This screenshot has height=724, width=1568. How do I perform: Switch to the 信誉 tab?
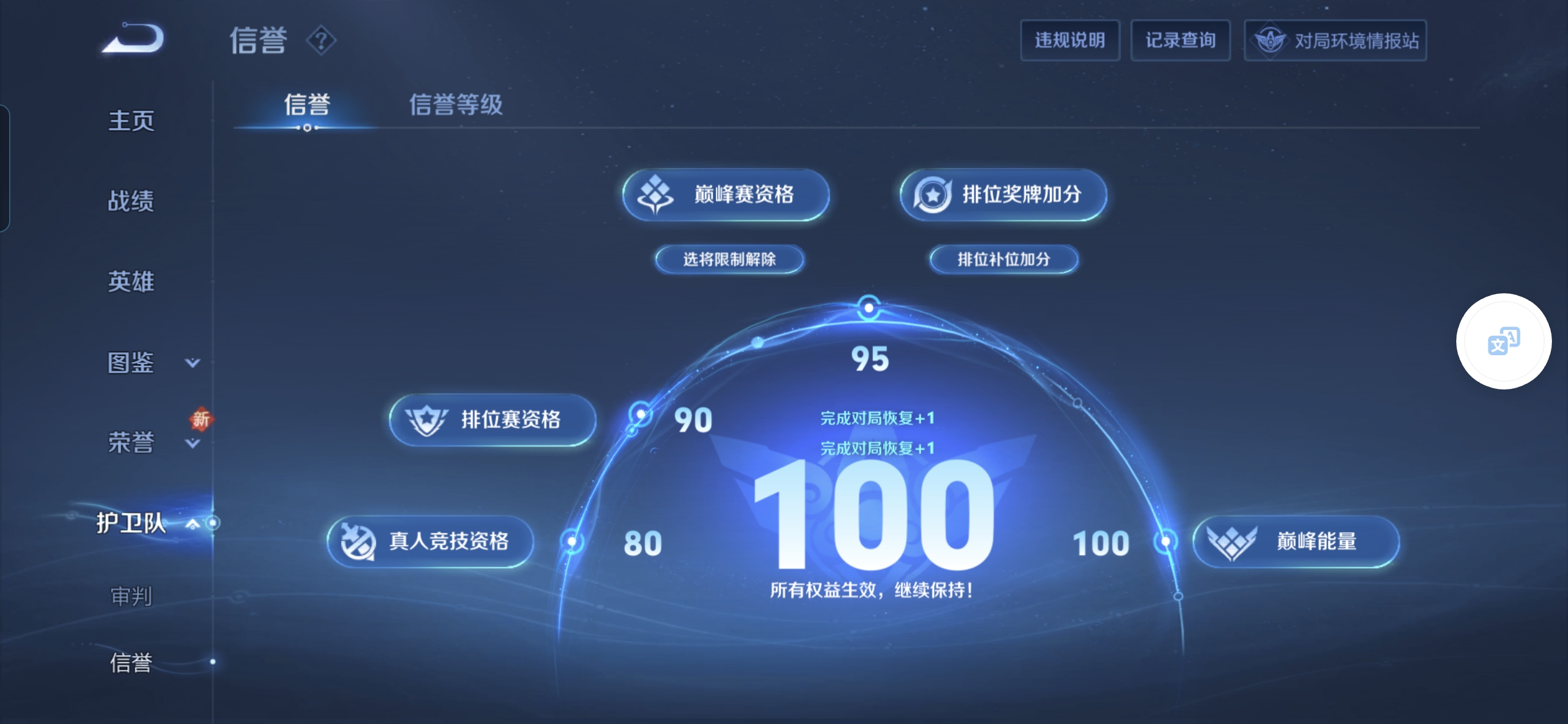pos(307,105)
